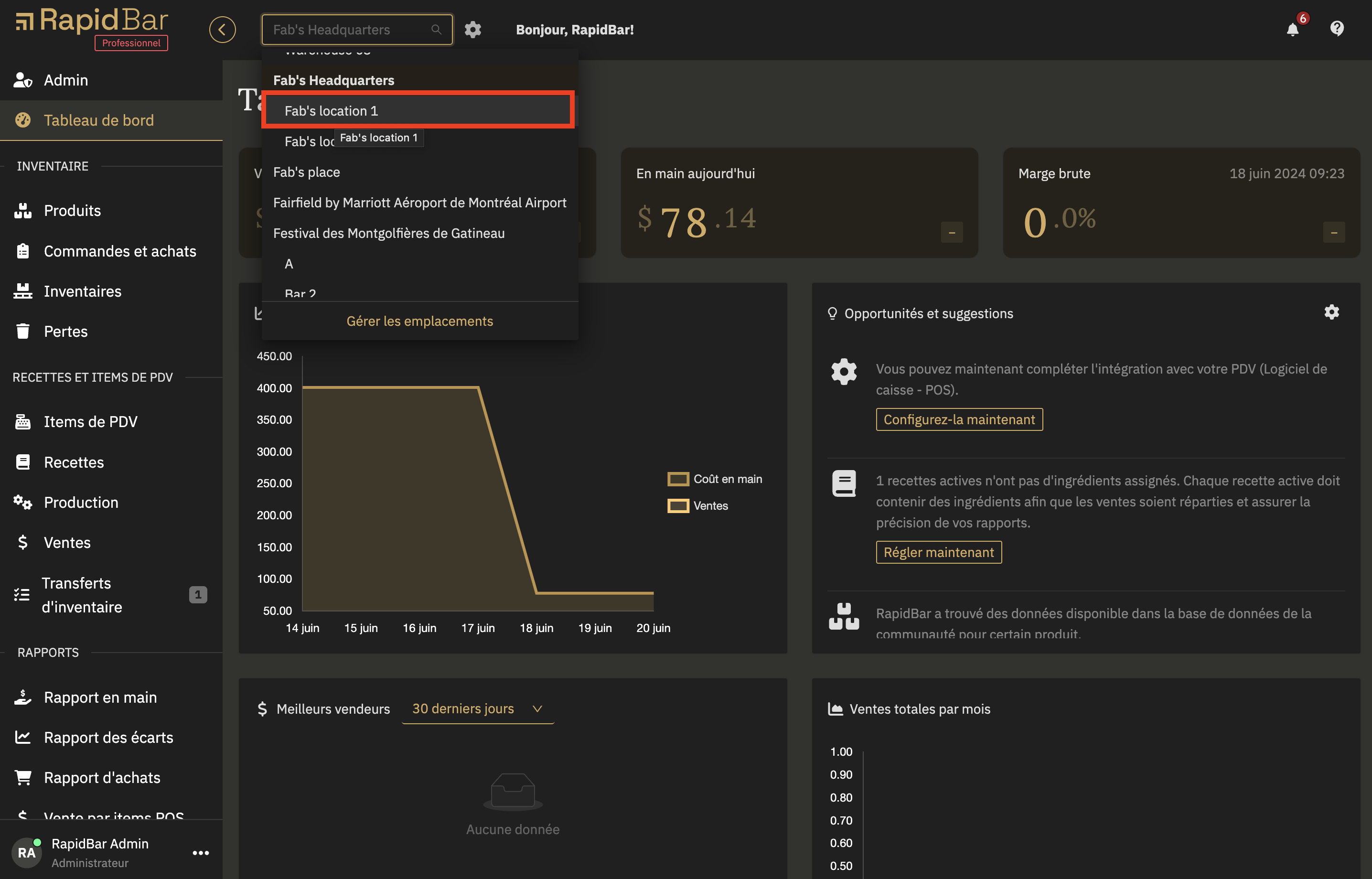The image size is (1372, 879).
Task: Open location settings gear icon
Action: coord(472,30)
